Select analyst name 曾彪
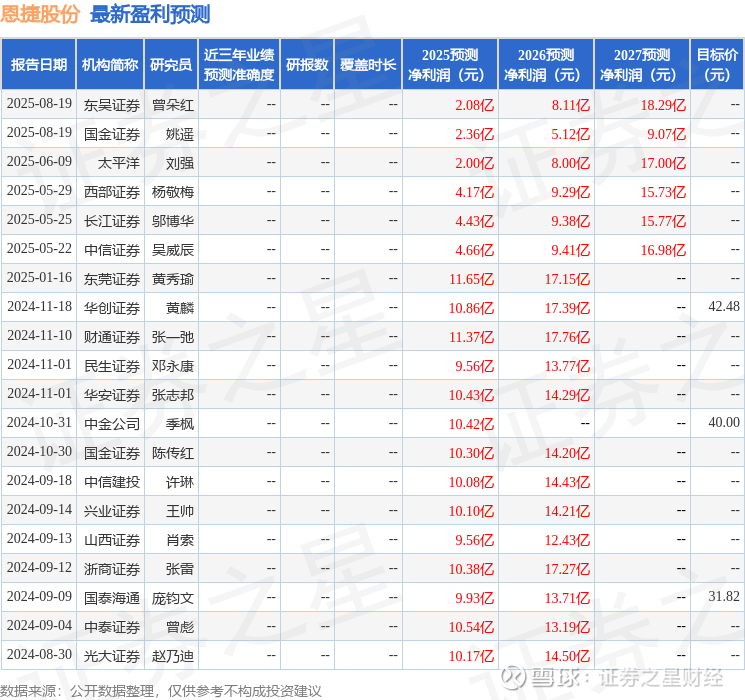This screenshot has height=700, width=745. [180, 627]
